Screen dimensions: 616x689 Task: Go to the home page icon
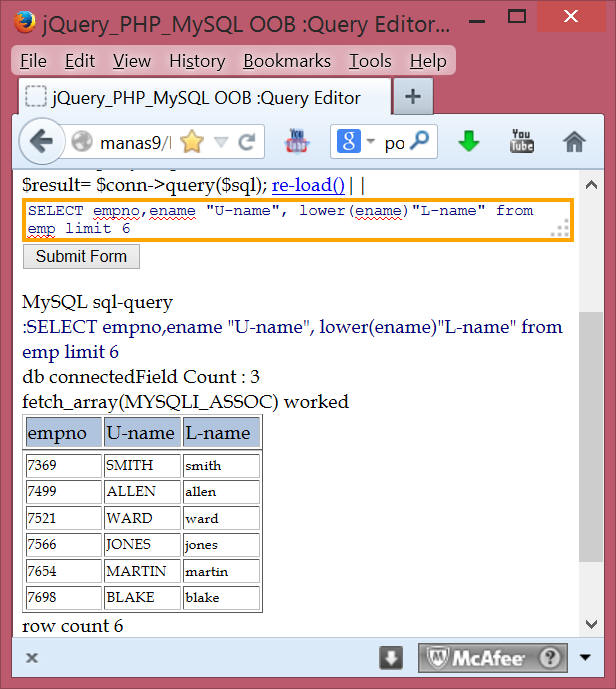[574, 142]
